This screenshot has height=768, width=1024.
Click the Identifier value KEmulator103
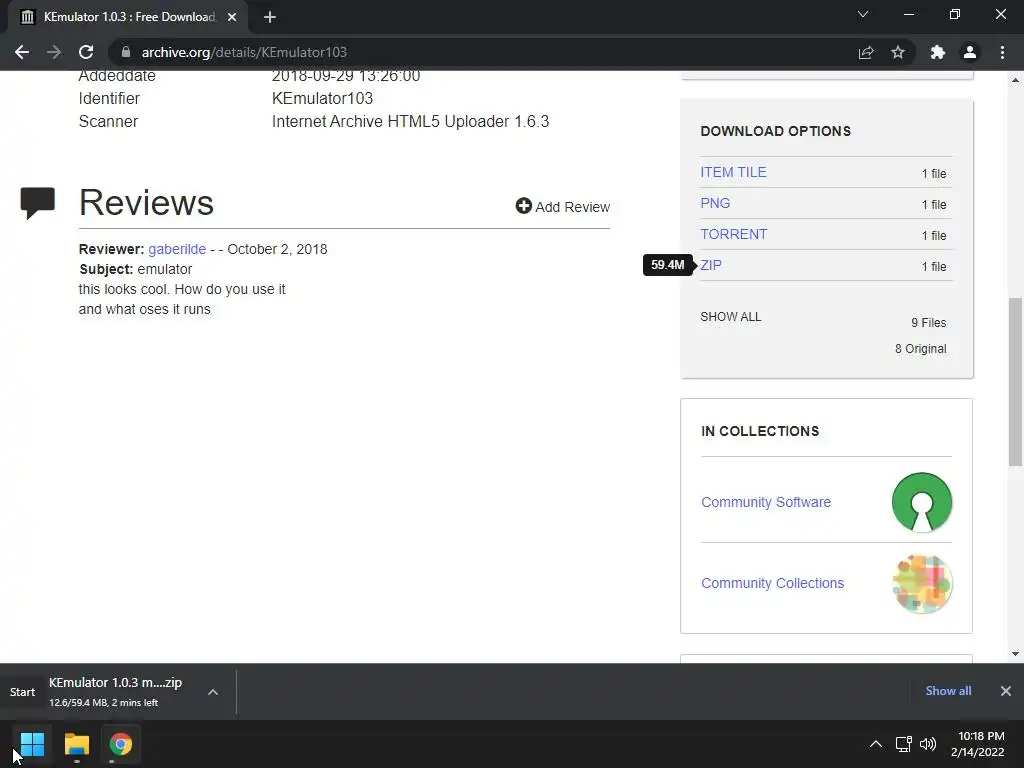click(322, 99)
